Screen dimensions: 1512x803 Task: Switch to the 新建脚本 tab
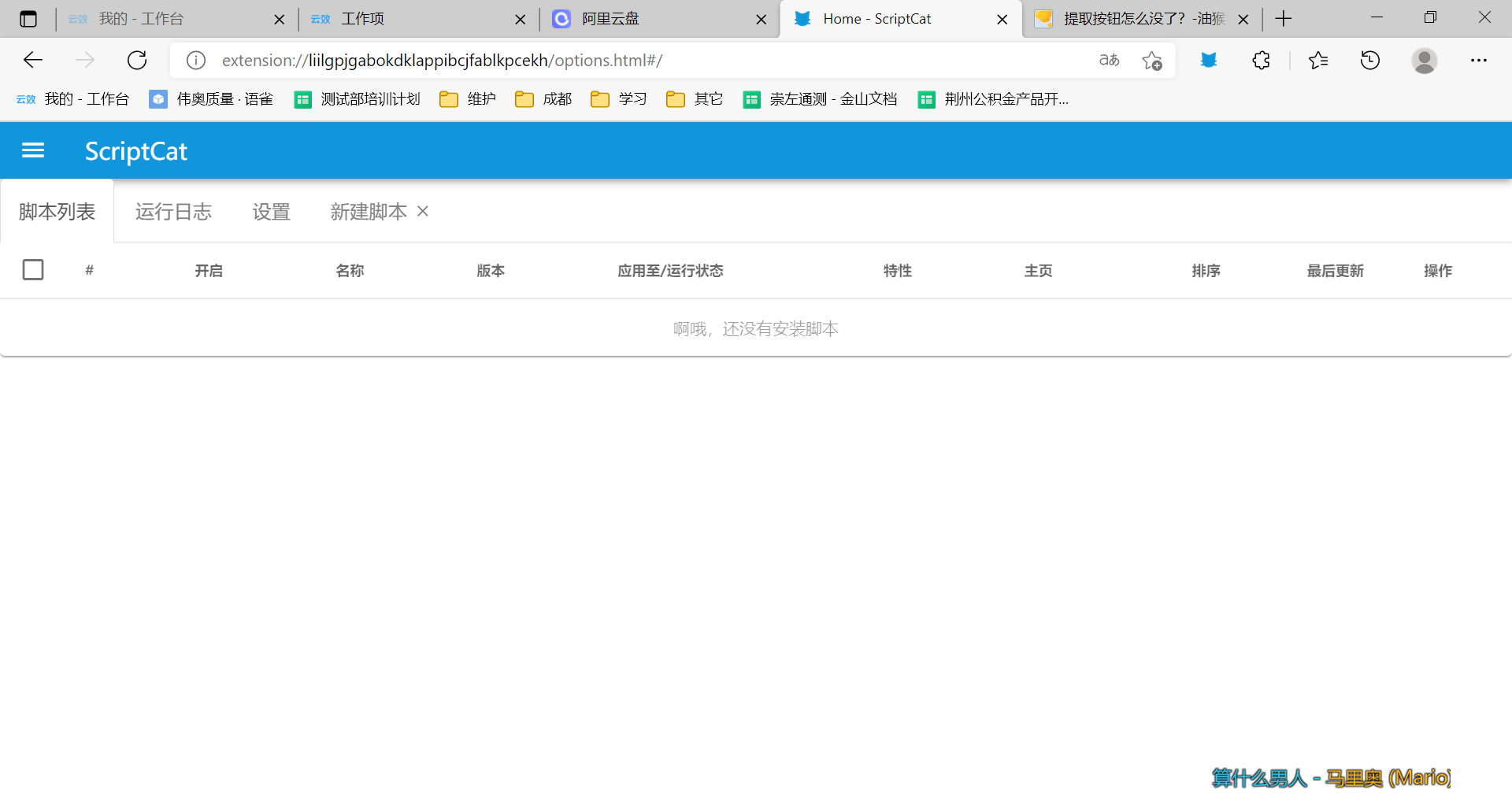coord(369,211)
